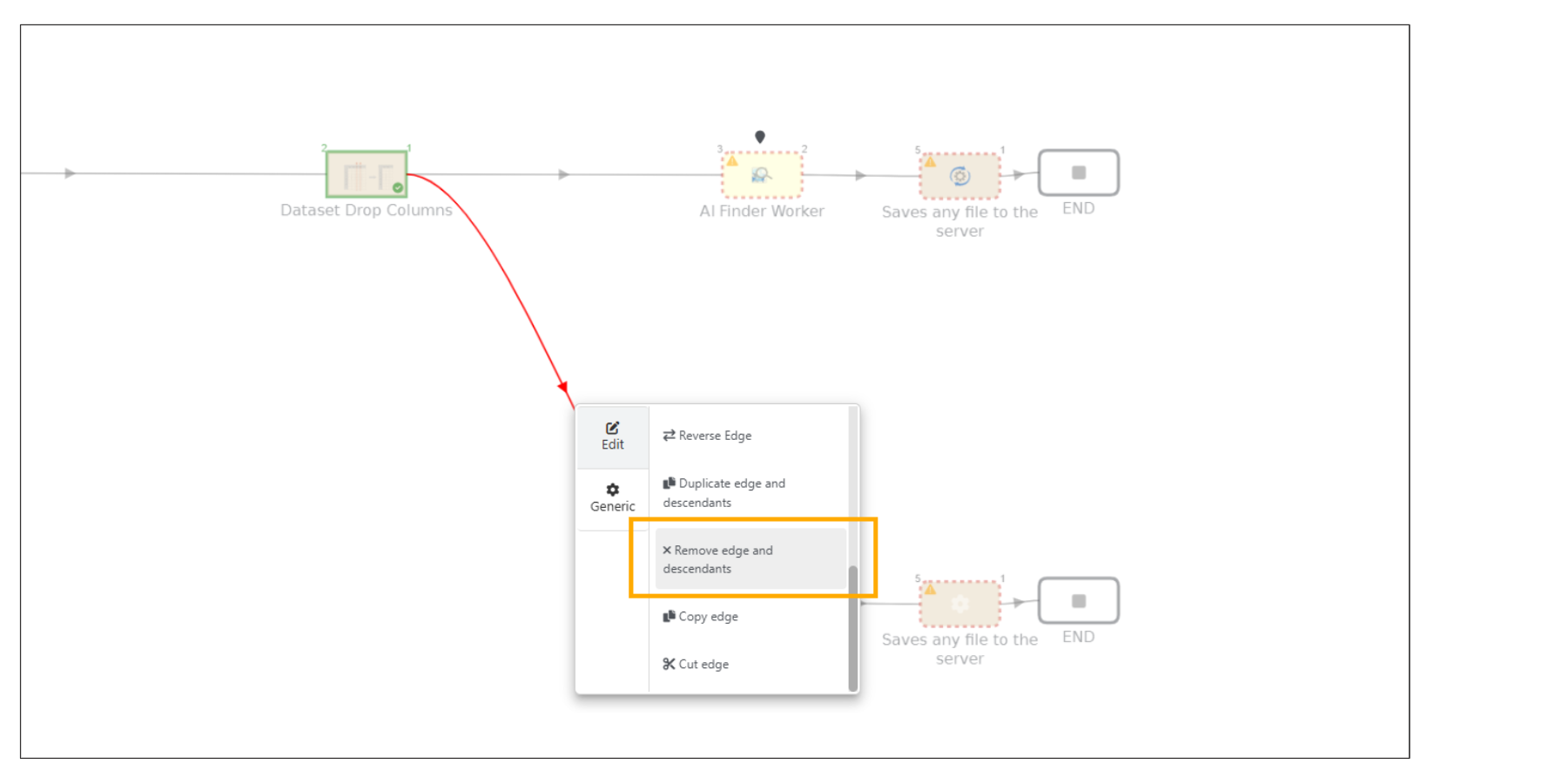The height and width of the screenshot is (764, 1568).
Task: Click the red edge arrowhead
Action: 563,387
